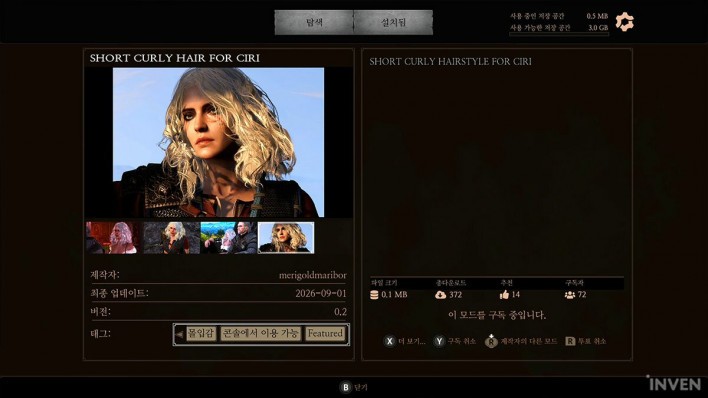Click the 더 보기... label
708x398 pixels.
(x=412, y=342)
